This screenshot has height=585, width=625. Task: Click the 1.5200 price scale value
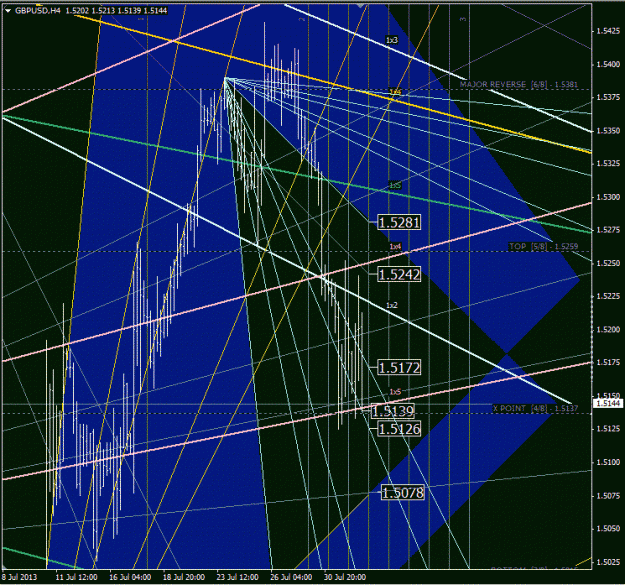click(608, 330)
